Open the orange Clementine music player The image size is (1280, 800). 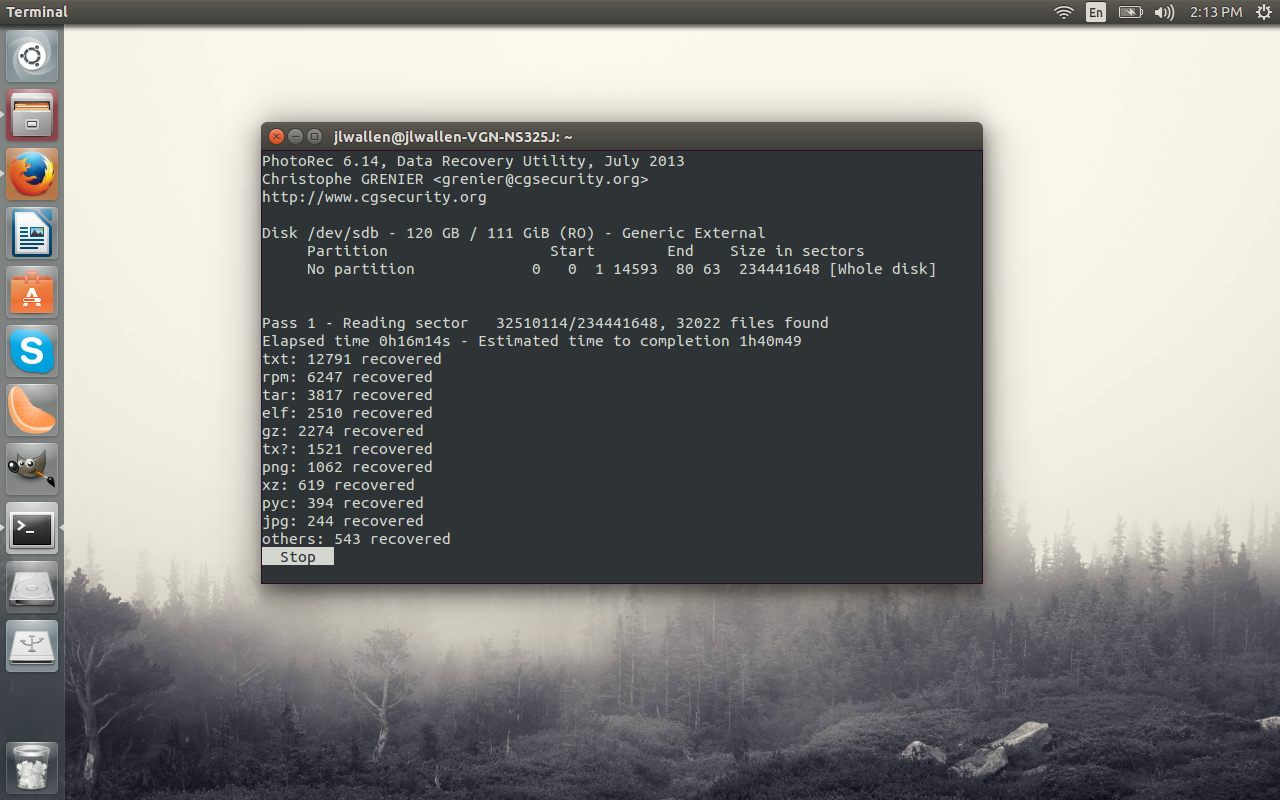(32, 410)
